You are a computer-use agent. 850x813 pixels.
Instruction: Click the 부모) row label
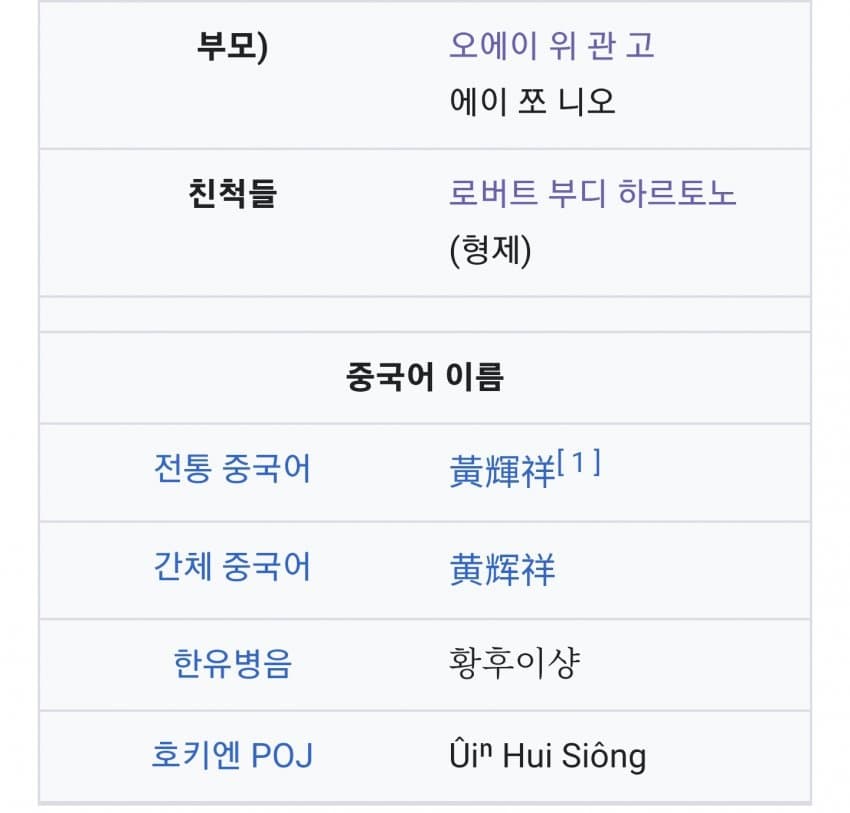click(232, 47)
